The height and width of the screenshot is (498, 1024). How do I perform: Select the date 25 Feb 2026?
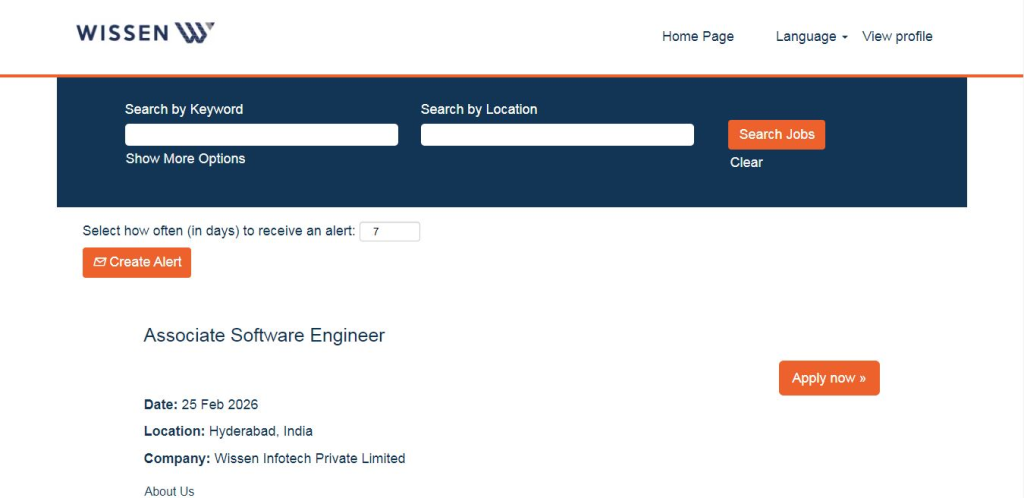(219, 405)
